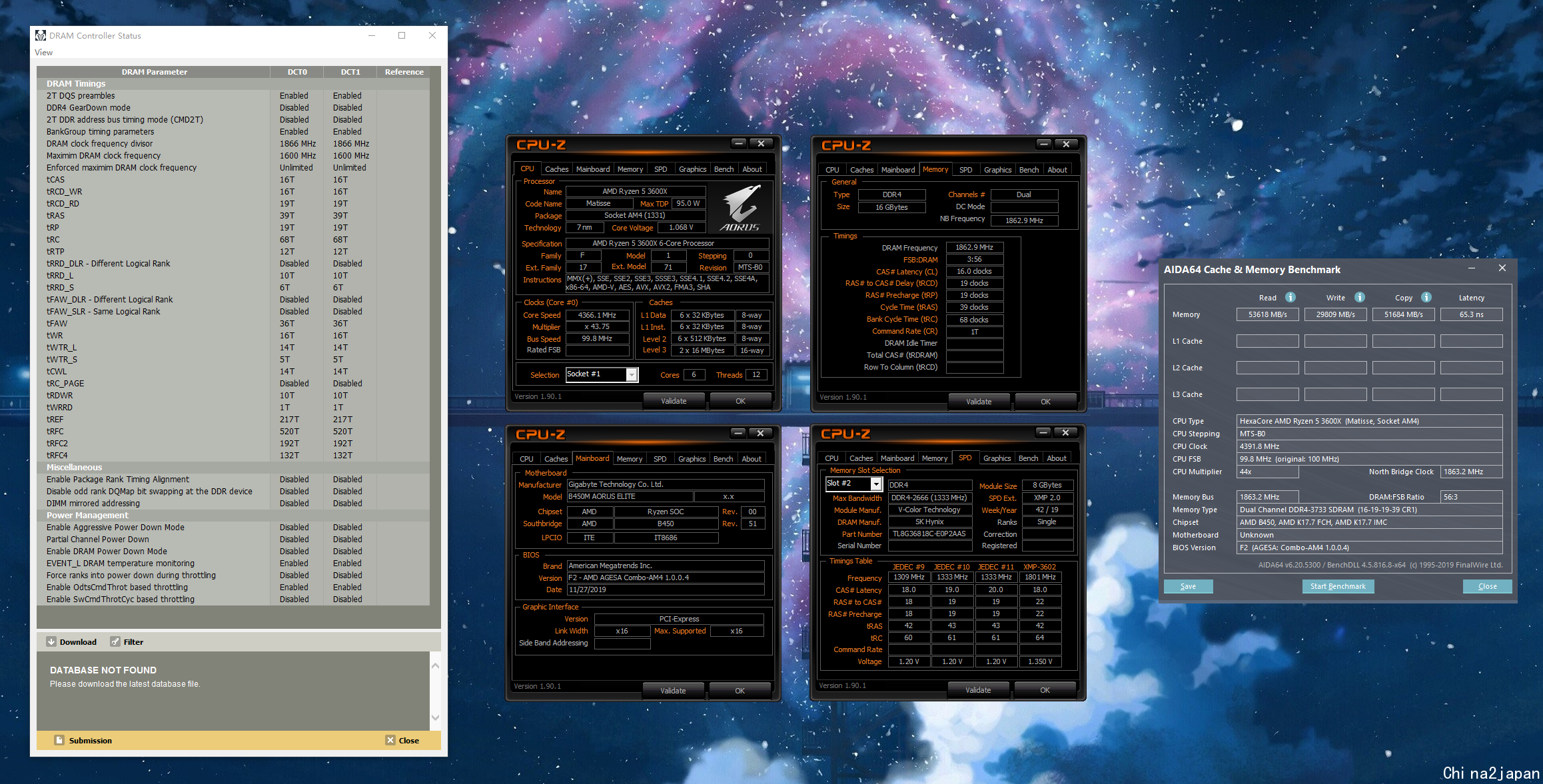1543x784 pixels.
Task: Minimize the CPU-Z Mainboard window
Action: (x=738, y=433)
